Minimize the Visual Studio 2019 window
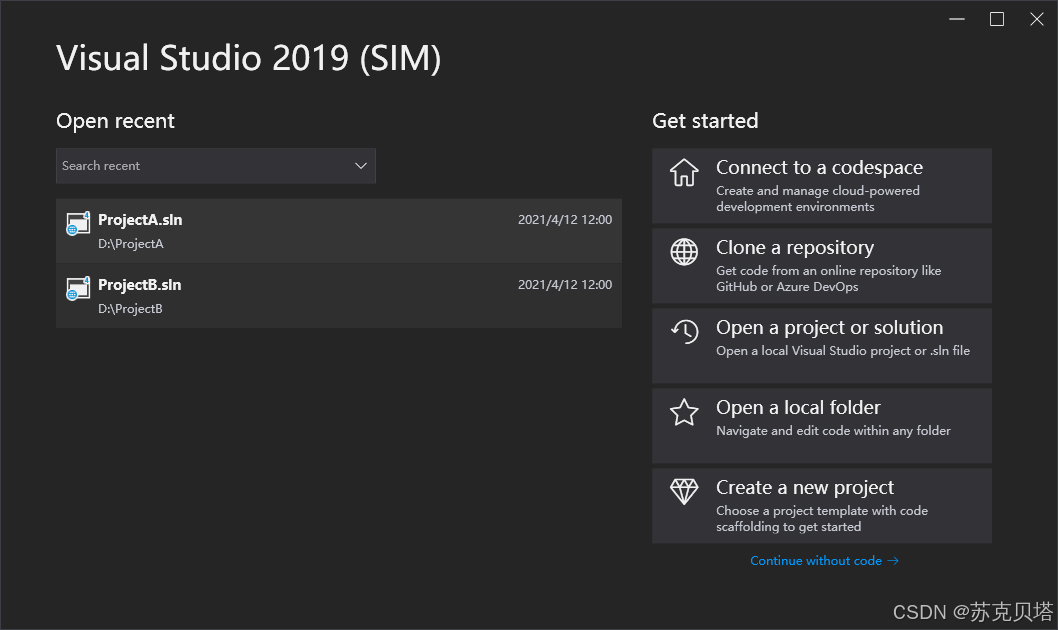This screenshot has height=630, width=1058. tap(957, 19)
